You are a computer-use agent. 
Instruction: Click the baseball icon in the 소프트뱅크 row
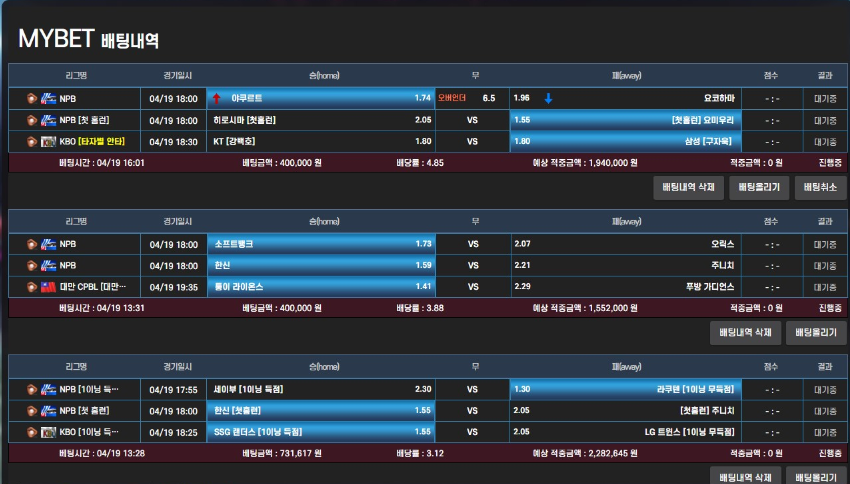32,243
